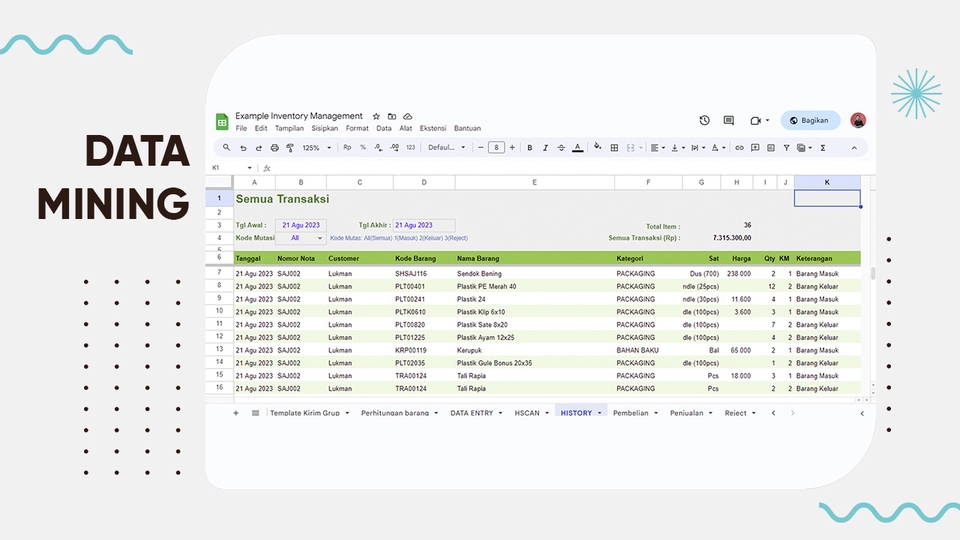Open the 125% zoom dropdown
The width and height of the screenshot is (960, 540).
317,148
